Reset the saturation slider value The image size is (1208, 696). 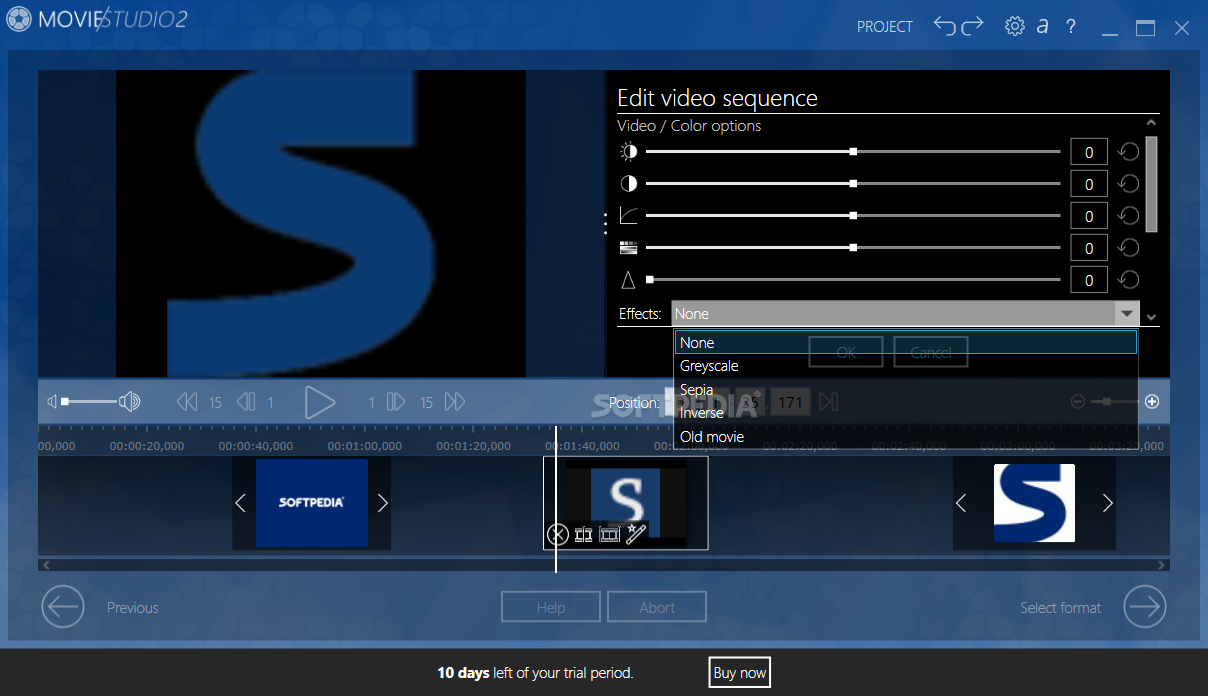coord(1129,248)
